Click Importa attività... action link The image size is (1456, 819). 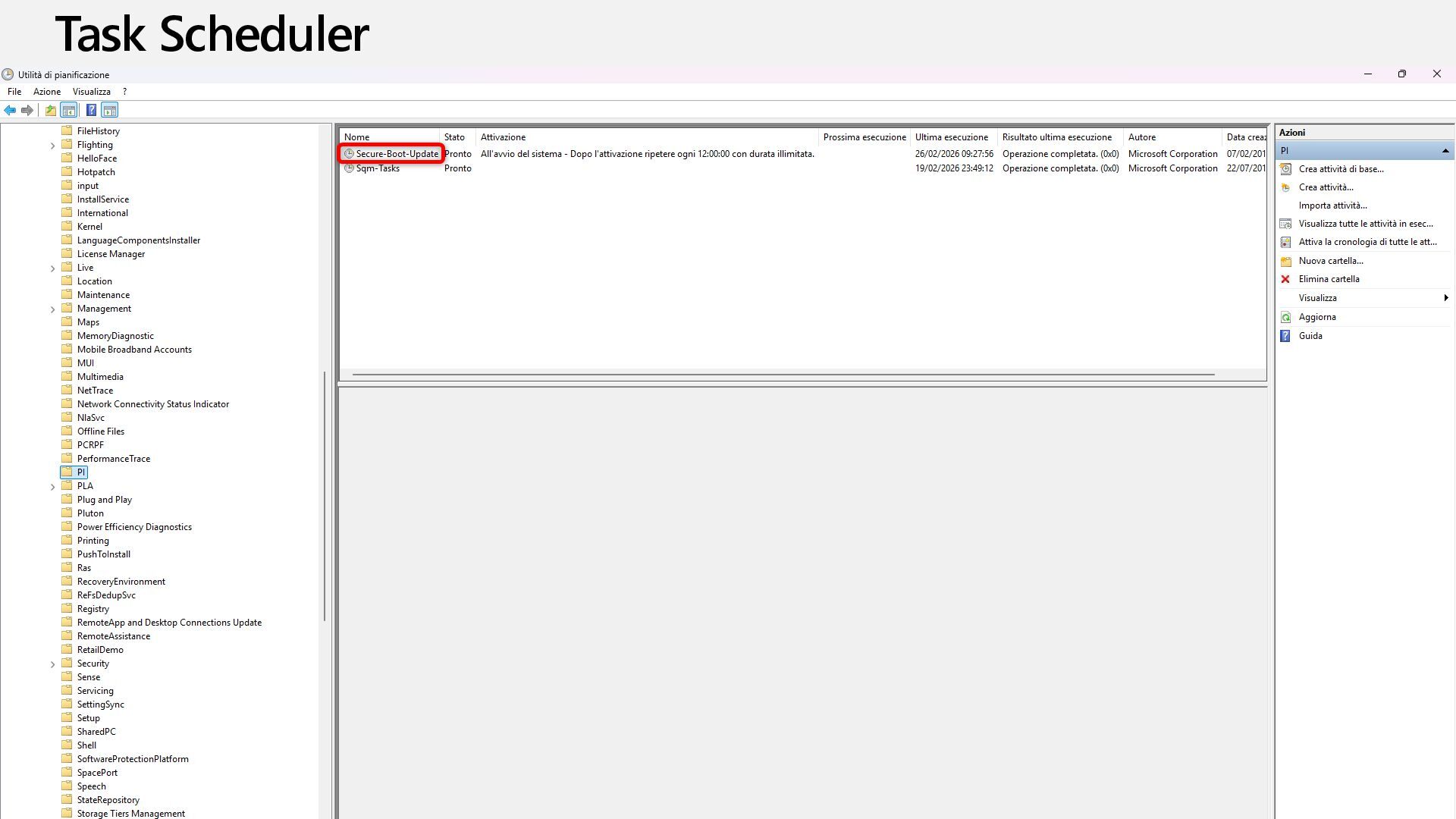point(1332,206)
